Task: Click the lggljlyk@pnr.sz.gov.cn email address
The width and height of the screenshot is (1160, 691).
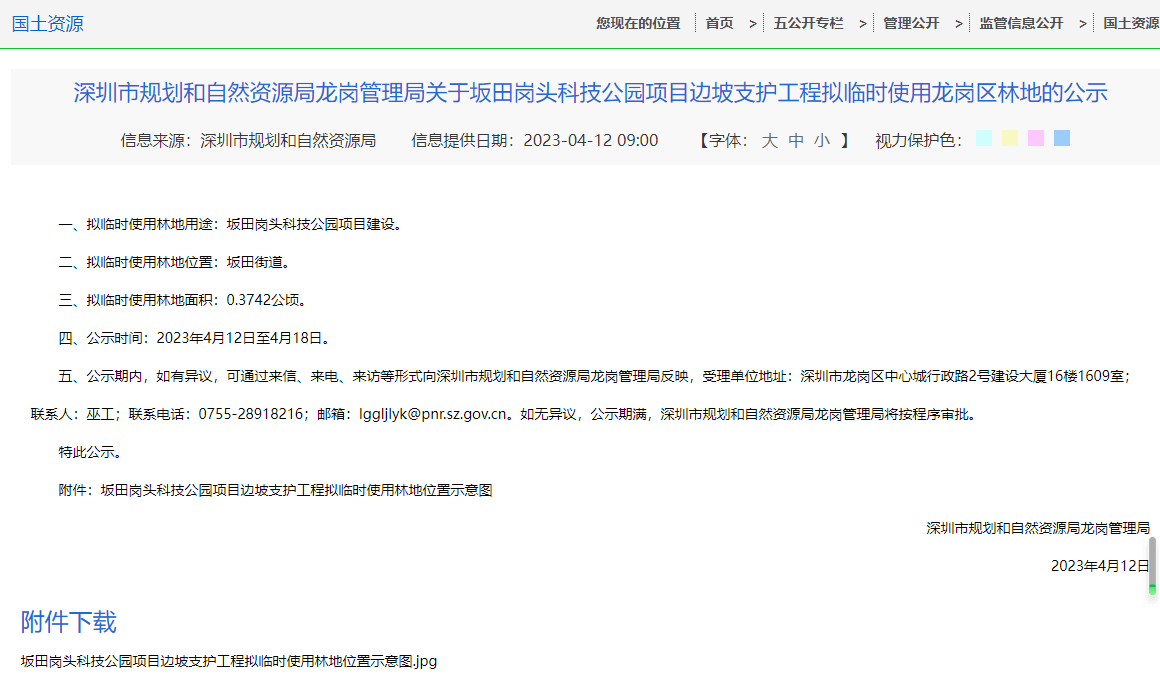Action: point(435,414)
